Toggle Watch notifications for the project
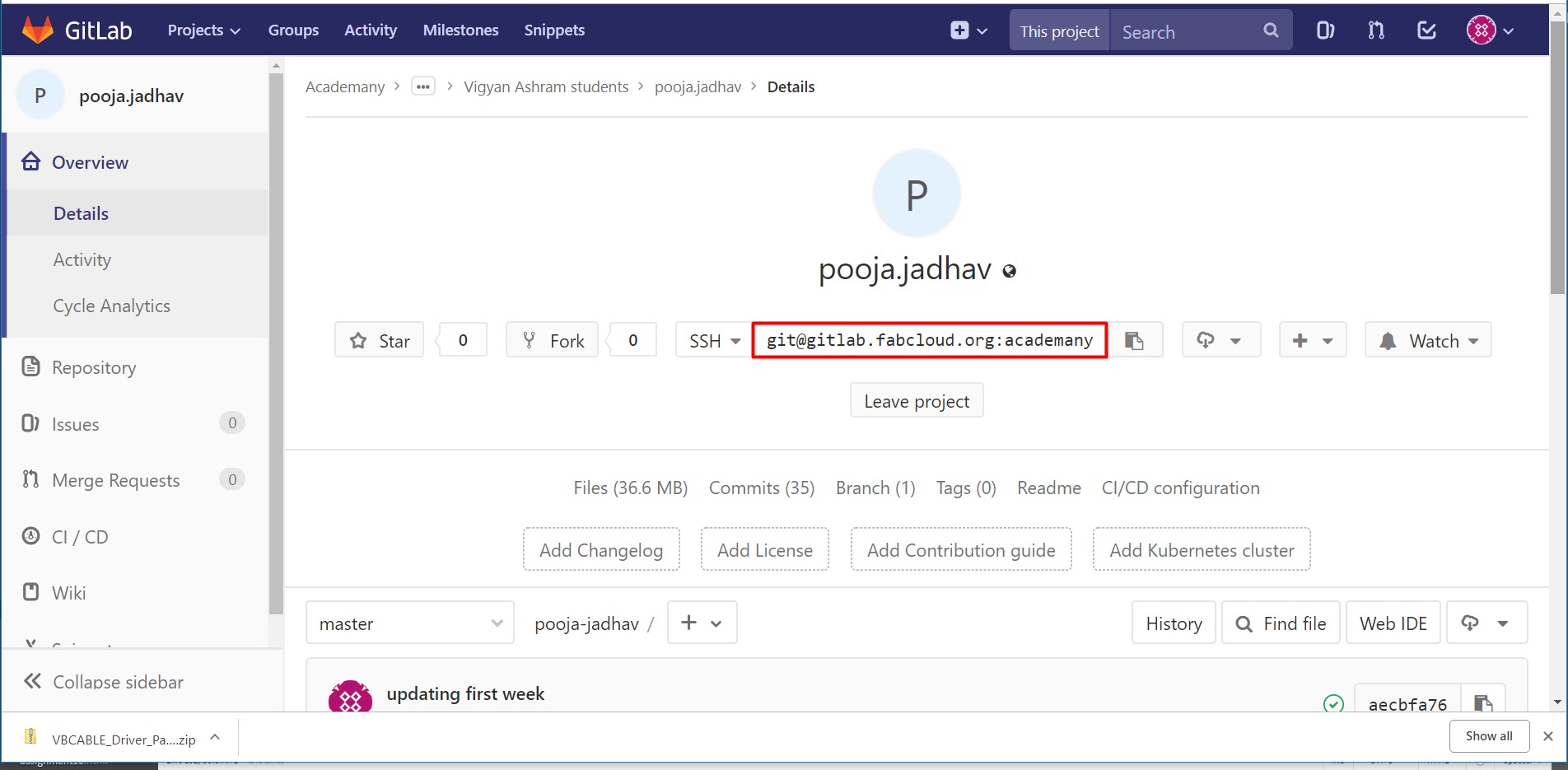 [x=1427, y=340]
